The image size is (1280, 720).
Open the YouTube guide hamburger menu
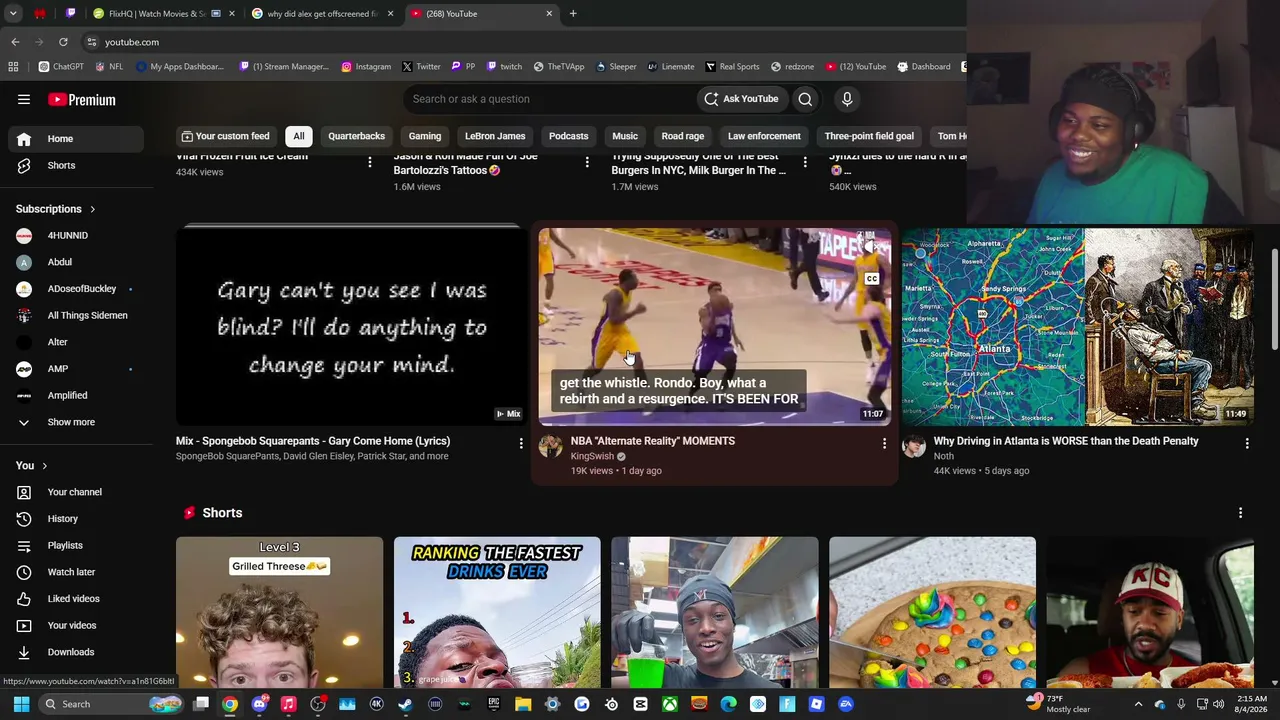pos(24,99)
